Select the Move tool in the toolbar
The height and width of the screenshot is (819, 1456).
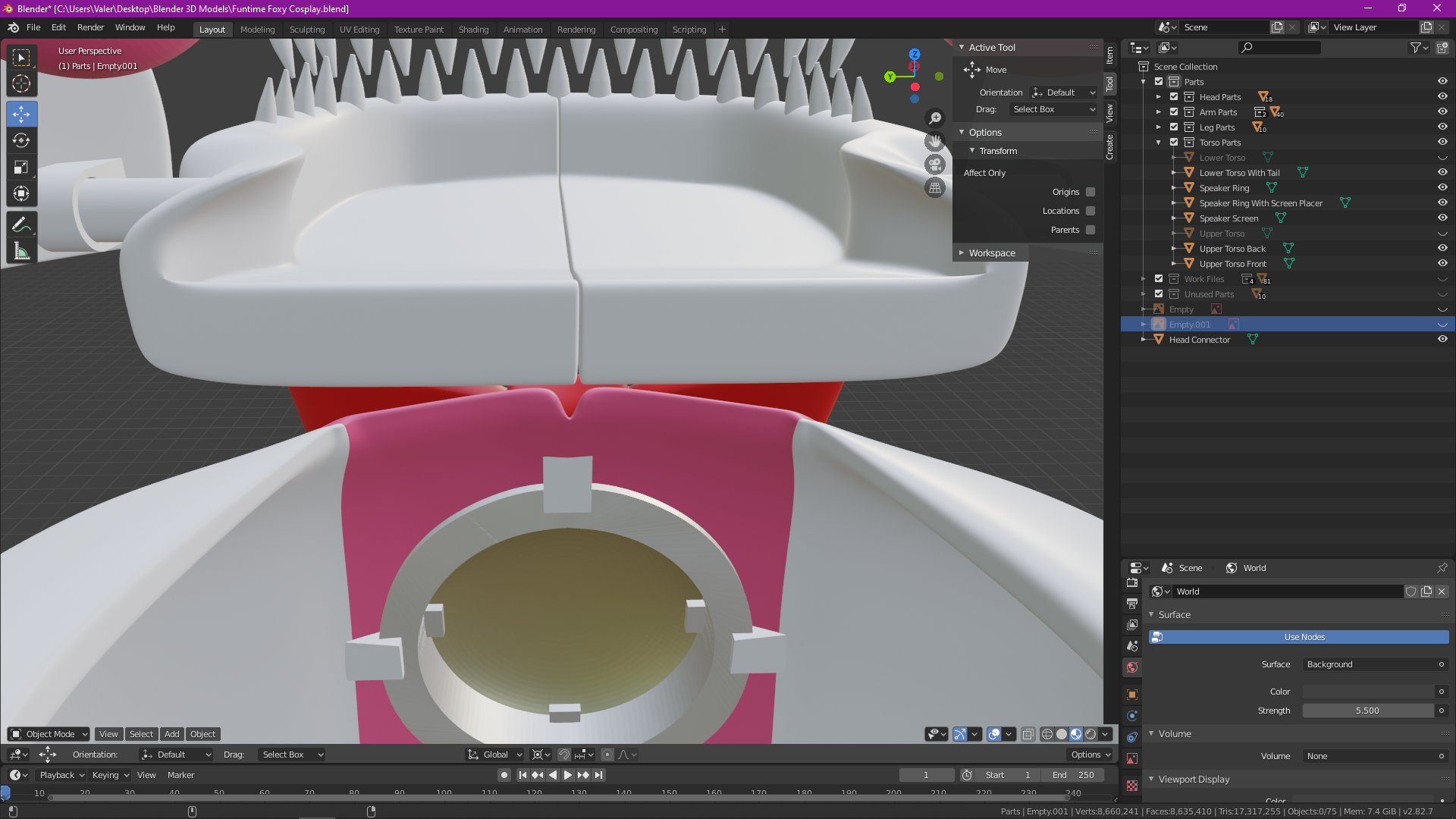(21, 114)
